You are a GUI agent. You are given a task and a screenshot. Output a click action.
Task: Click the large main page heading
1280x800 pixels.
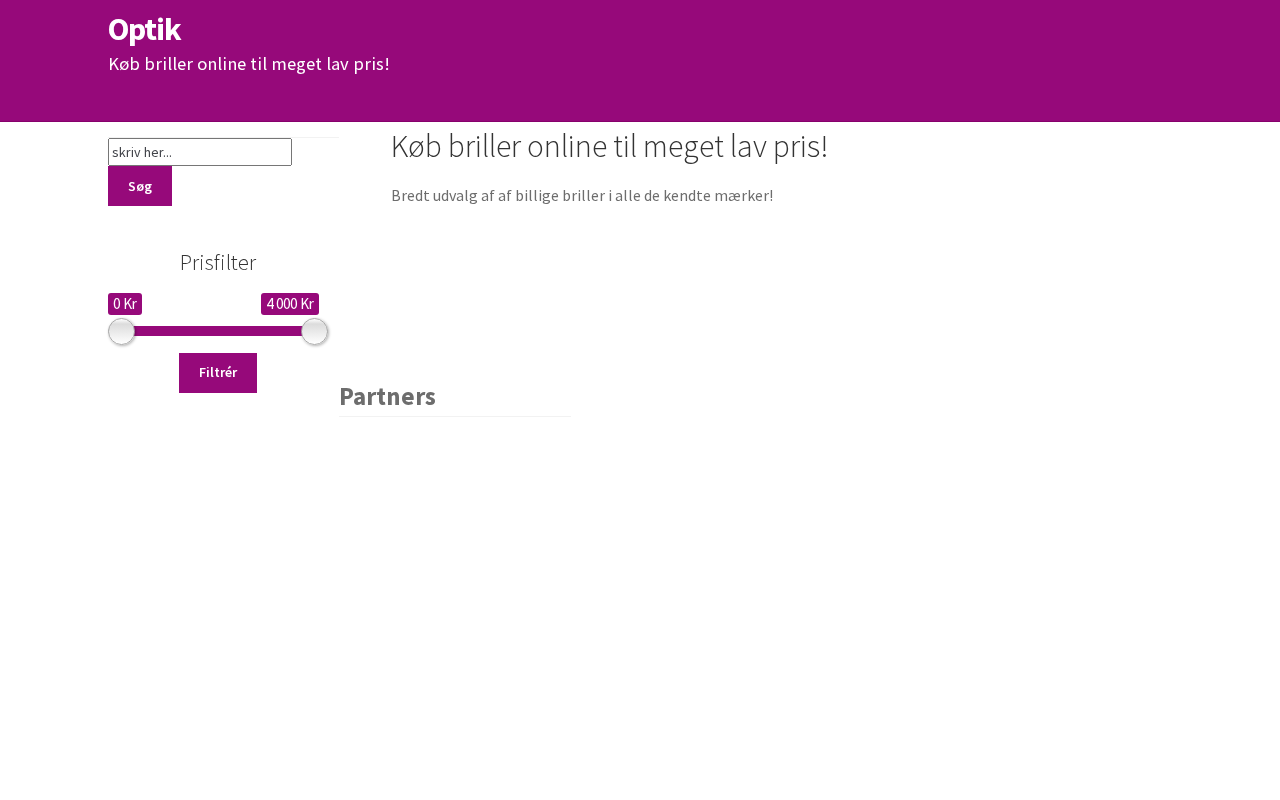(609, 147)
